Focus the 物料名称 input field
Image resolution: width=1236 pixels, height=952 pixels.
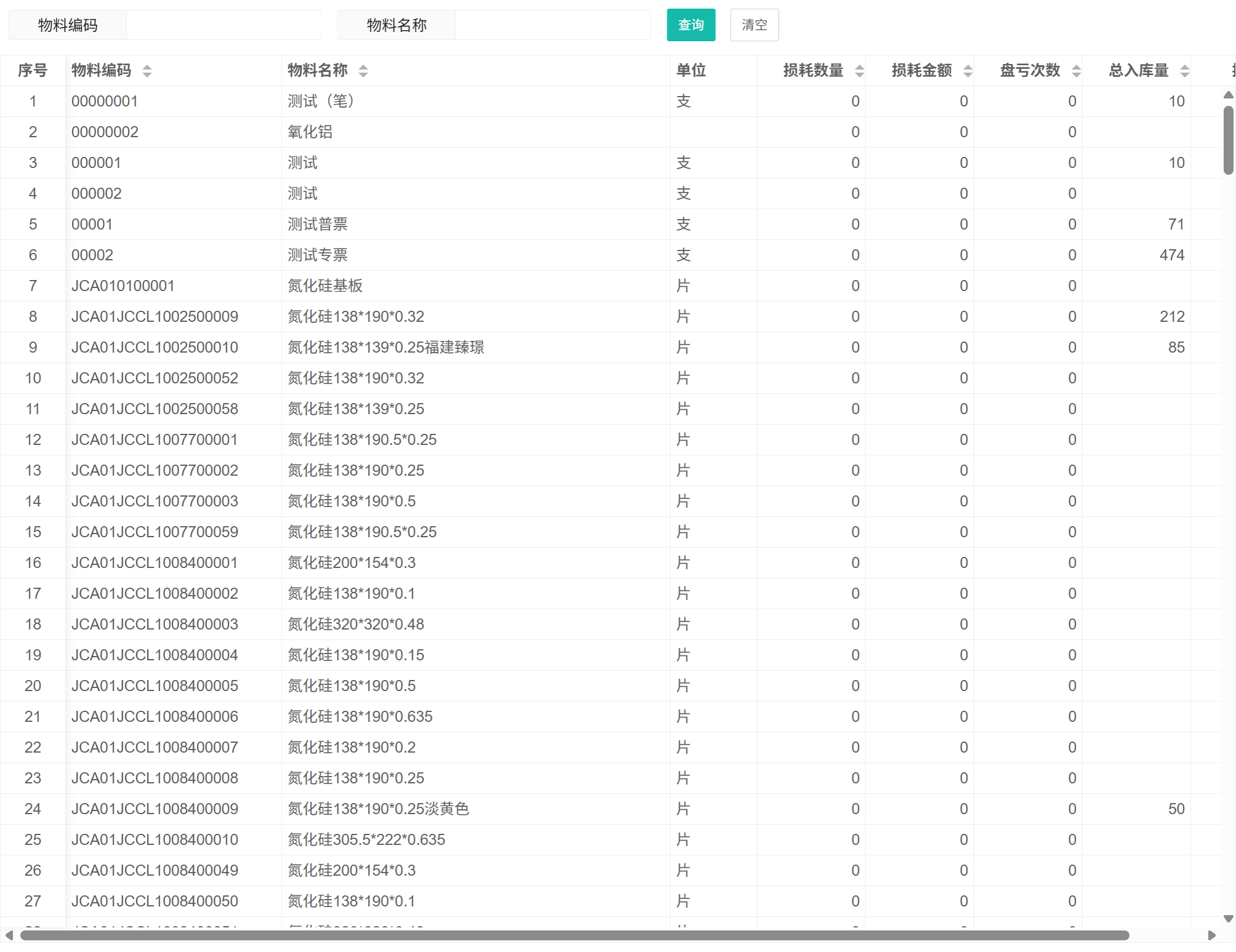(x=553, y=25)
